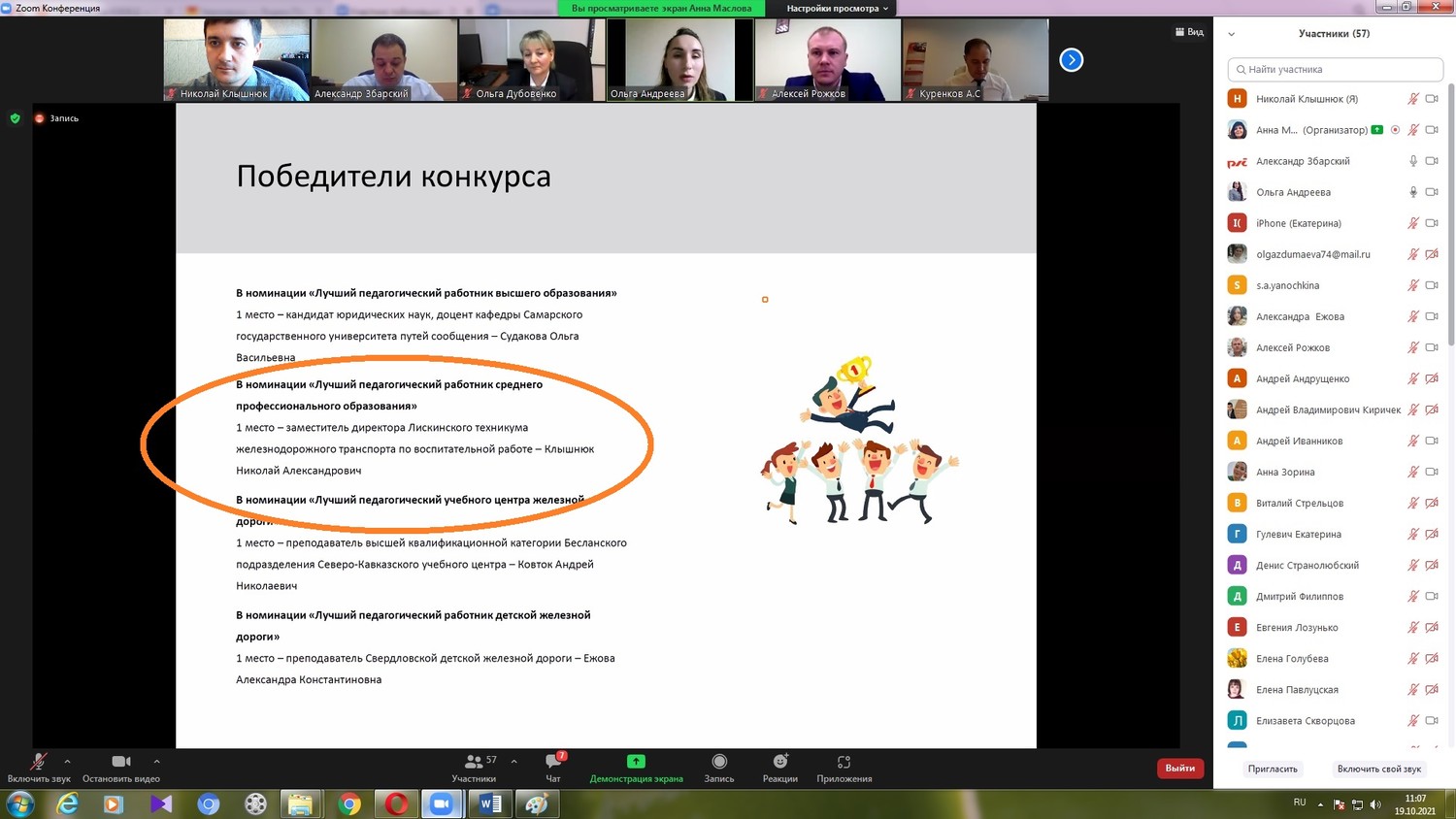Click the Windows Start button
1456x819 pixels.
[x=20, y=803]
